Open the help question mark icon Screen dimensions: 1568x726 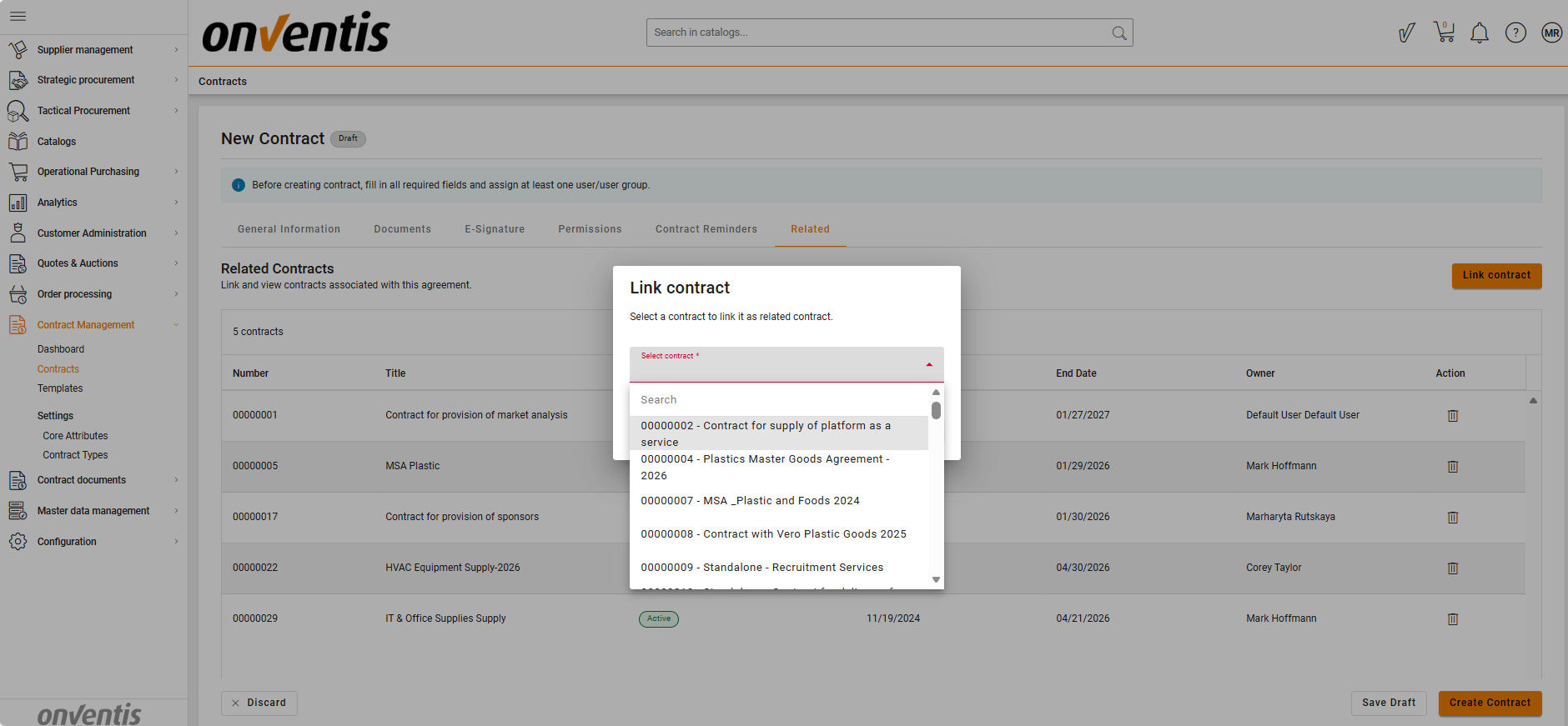(1515, 33)
